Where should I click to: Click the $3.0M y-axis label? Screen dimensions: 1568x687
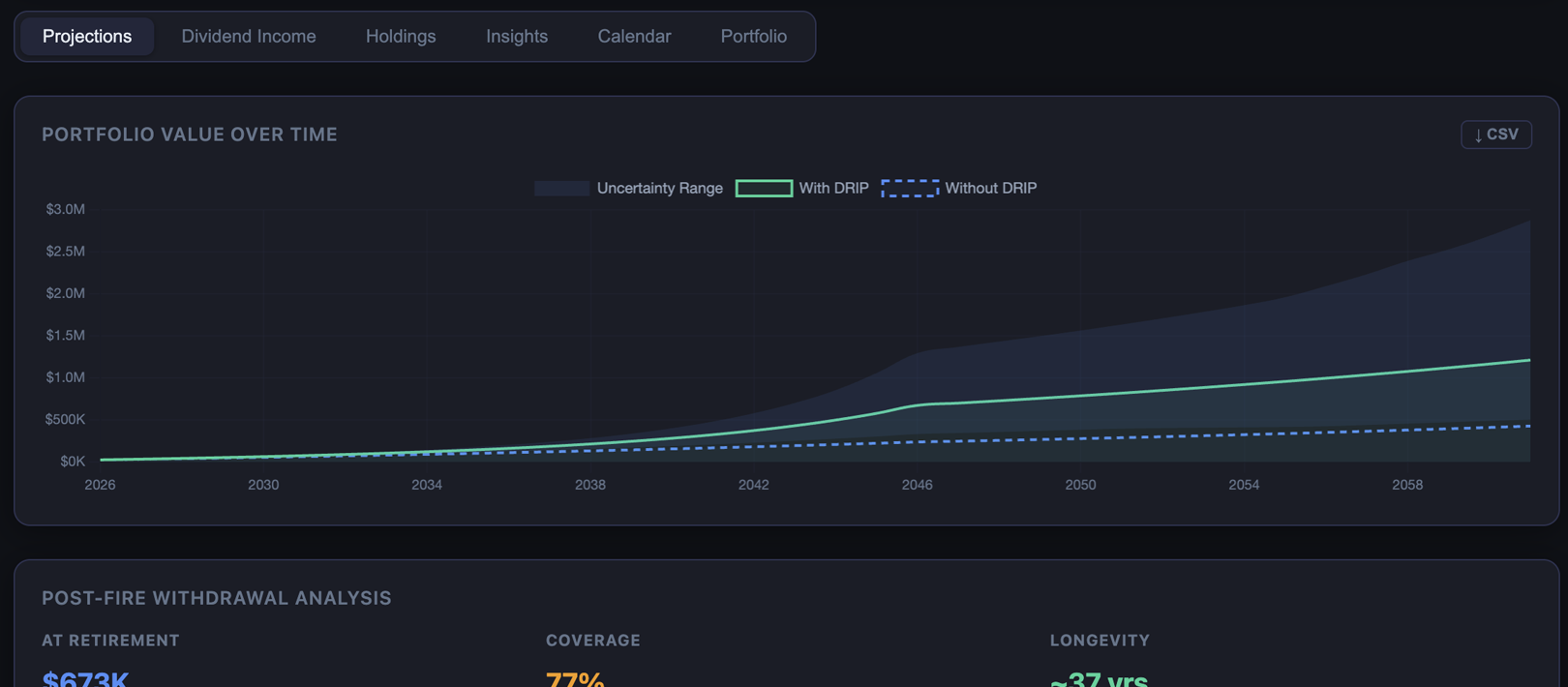coord(65,210)
